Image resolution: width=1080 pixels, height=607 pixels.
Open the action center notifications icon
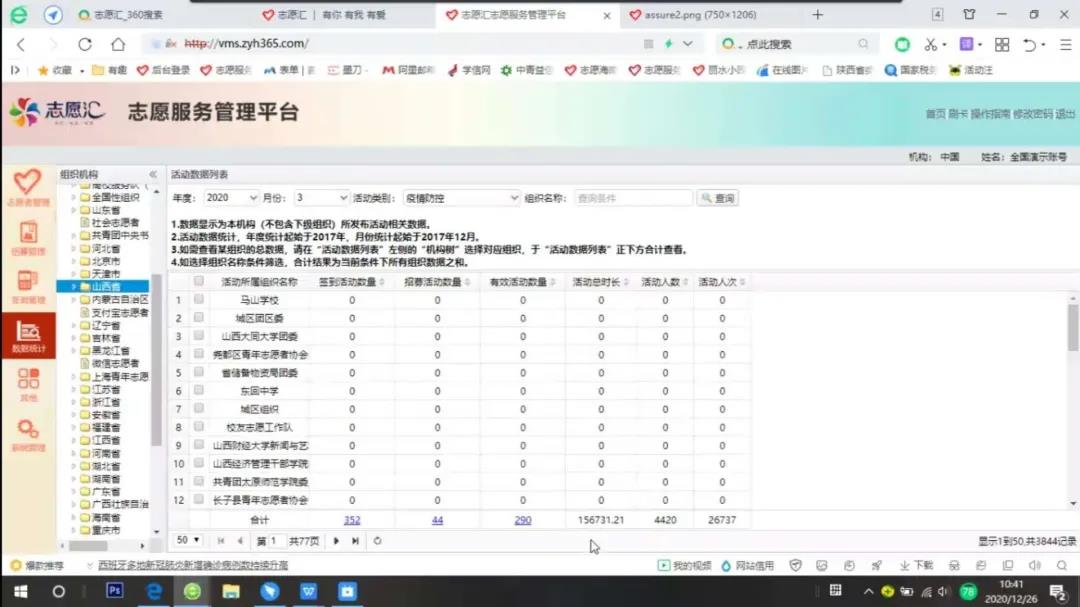tap(1057, 591)
